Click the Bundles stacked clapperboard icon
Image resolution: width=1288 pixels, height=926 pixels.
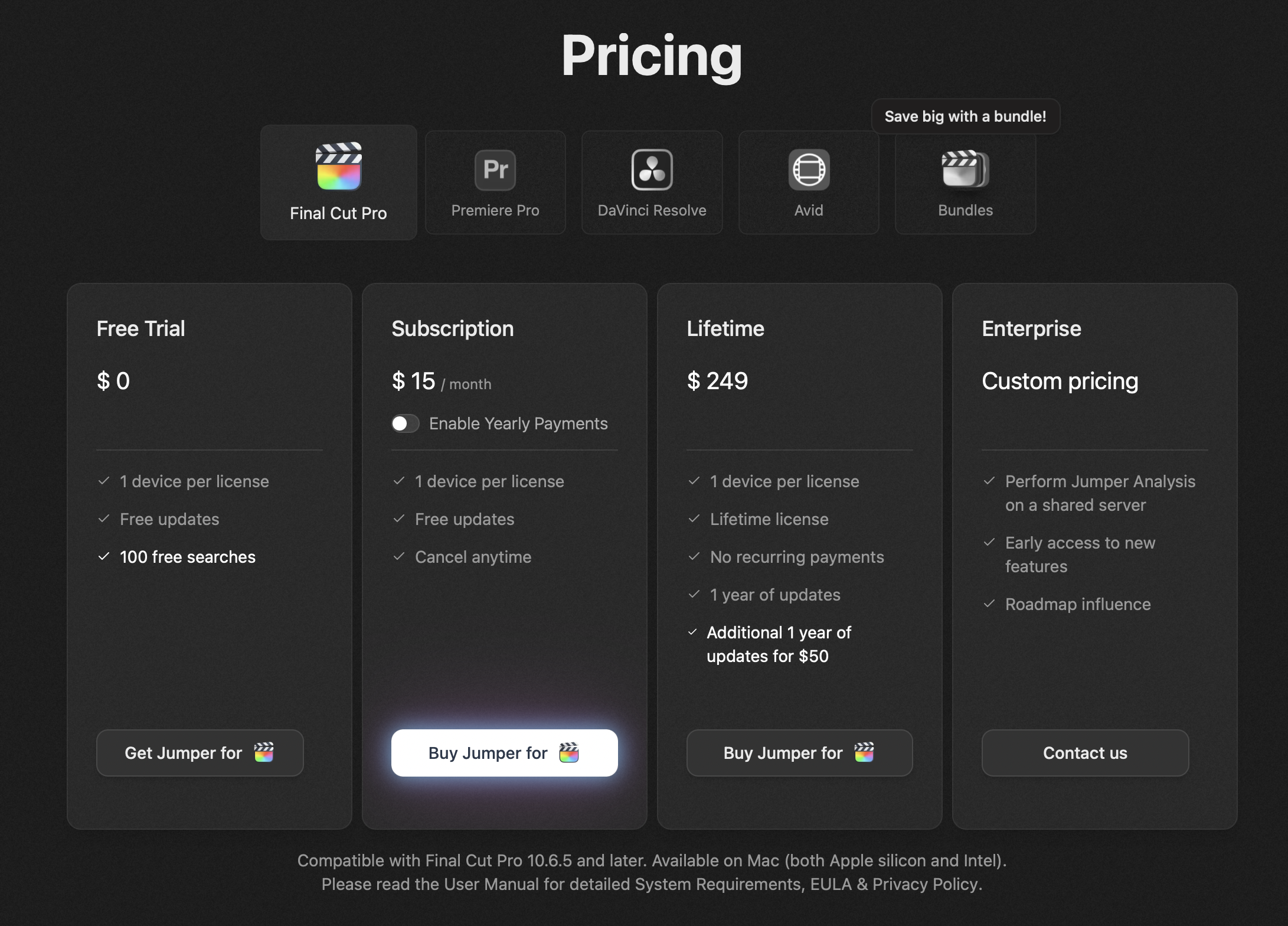click(x=965, y=169)
